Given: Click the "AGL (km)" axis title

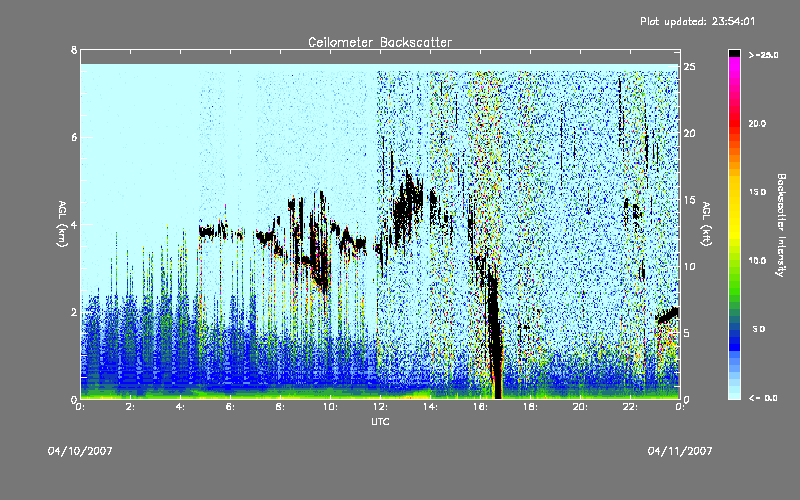Looking at the screenshot, I should point(62,224).
